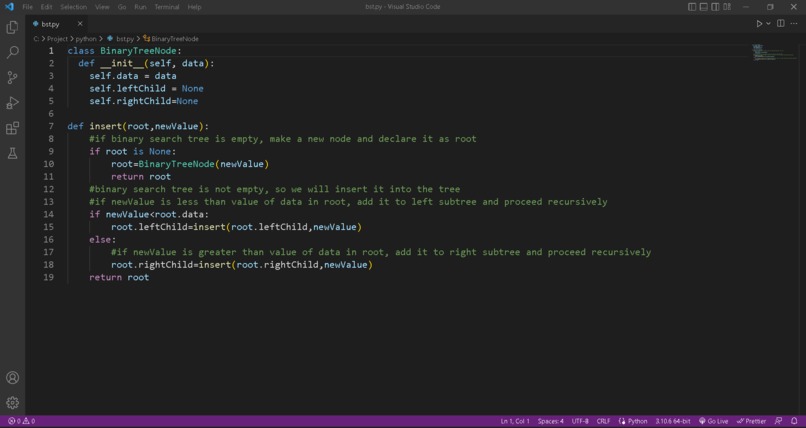This screenshot has height=428, width=806.
Task: Click line number 14 in gutter
Action: click(x=48, y=214)
